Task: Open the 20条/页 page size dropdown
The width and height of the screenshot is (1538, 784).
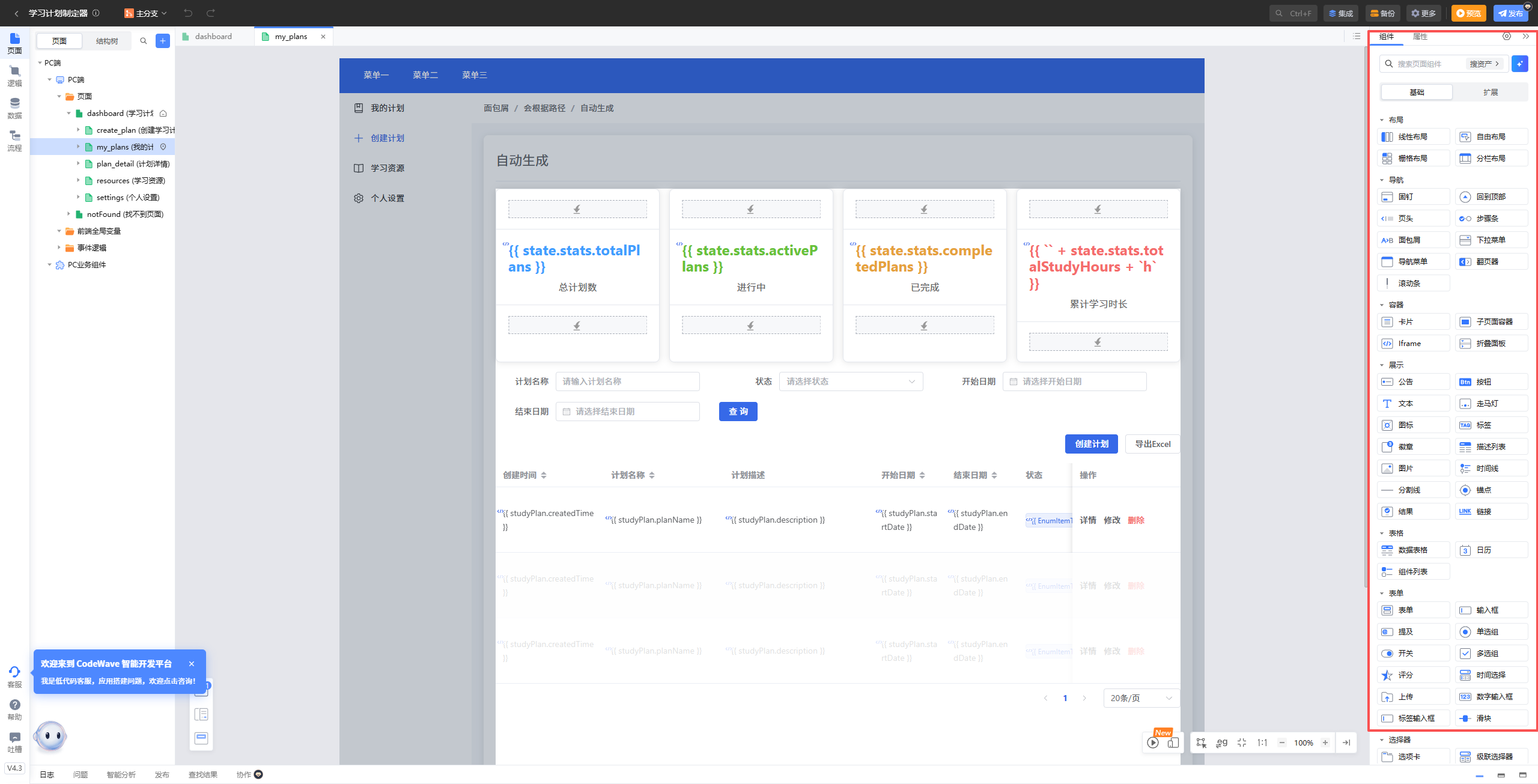Action: [x=1141, y=698]
